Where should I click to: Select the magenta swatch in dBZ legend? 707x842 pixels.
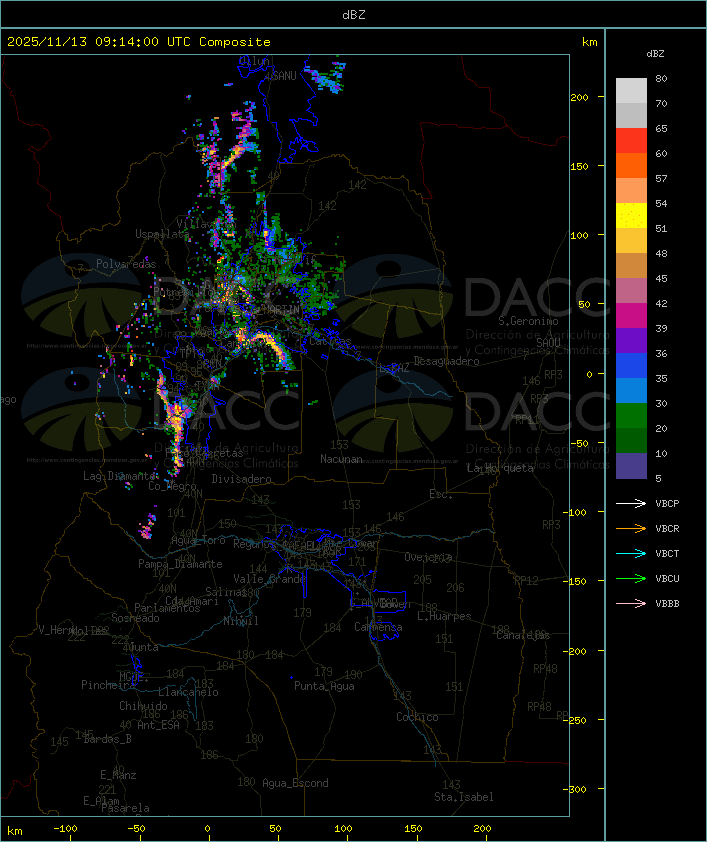pos(631,316)
